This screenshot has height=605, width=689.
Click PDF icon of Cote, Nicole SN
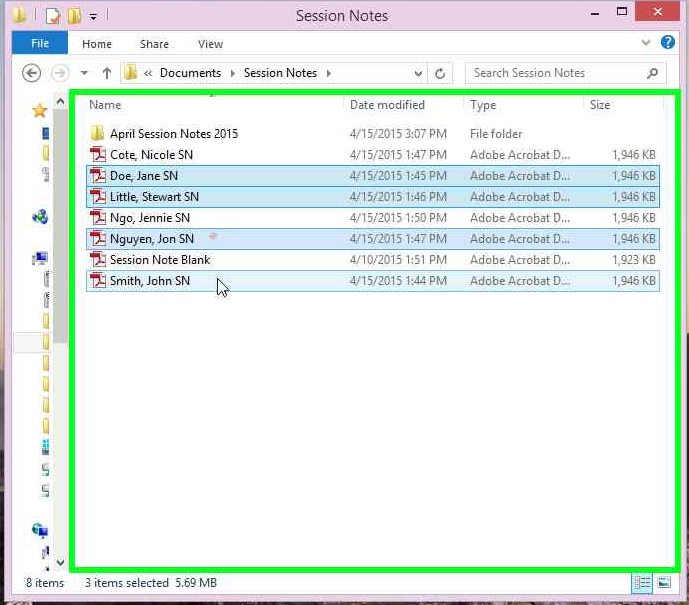pos(98,155)
